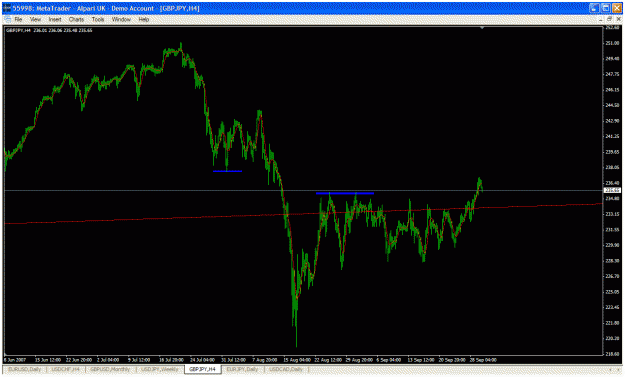
Task: Switch to the USDCAD,Daily chart tab
Action: click(x=286, y=369)
